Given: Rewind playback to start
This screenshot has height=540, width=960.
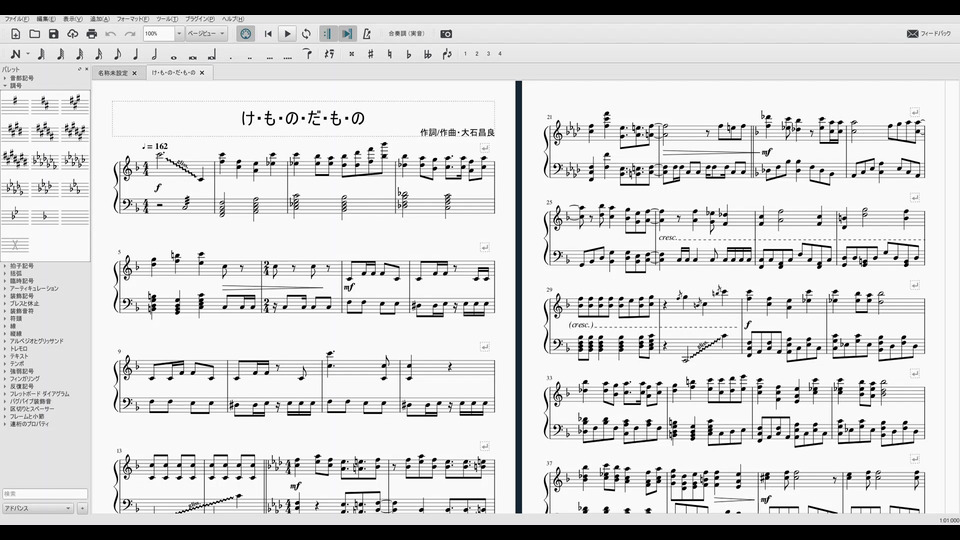Looking at the screenshot, I should click(x=268, y=34).
